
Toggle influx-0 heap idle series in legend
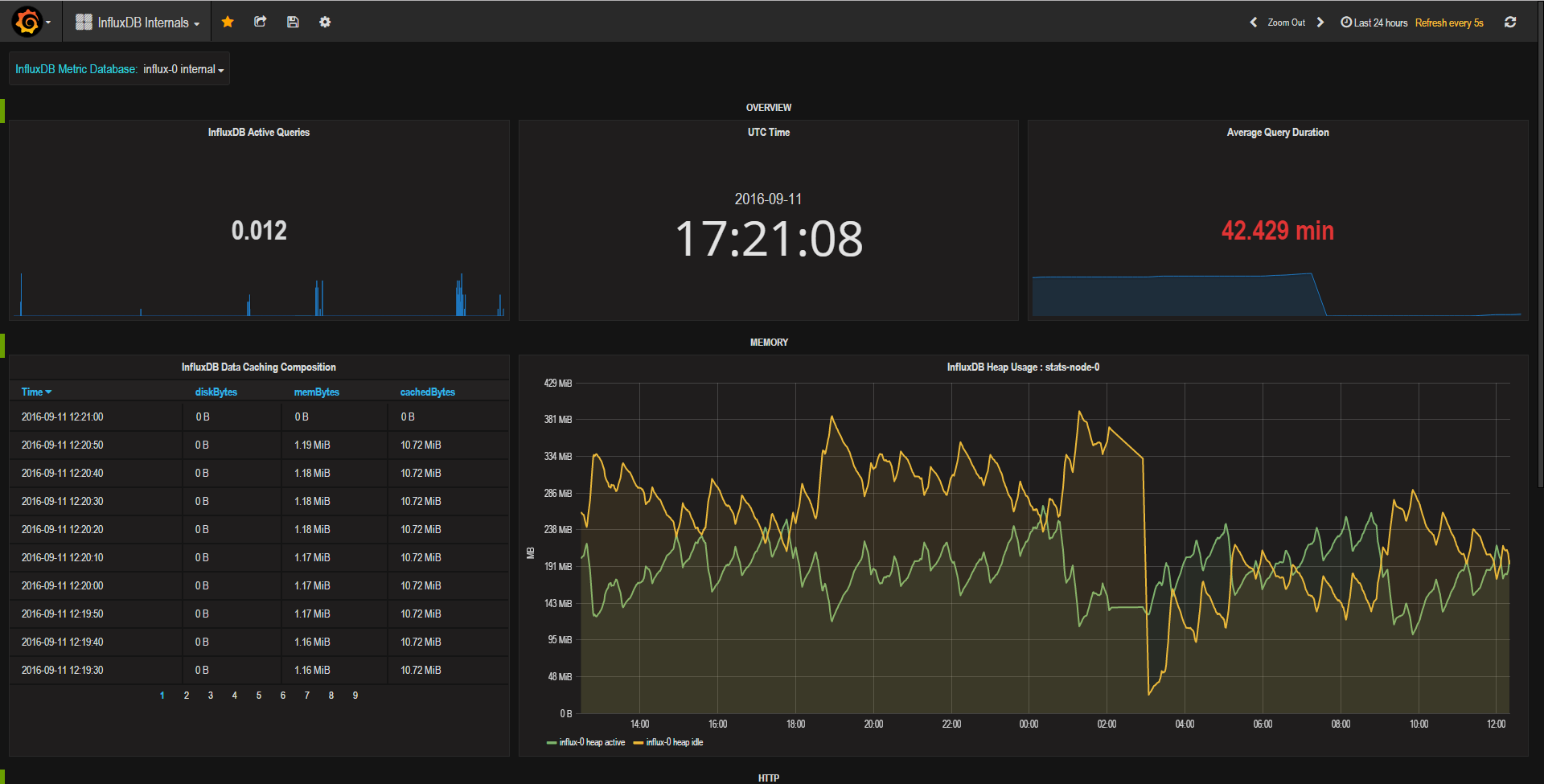pyautogui.click(x=674, y=742)
